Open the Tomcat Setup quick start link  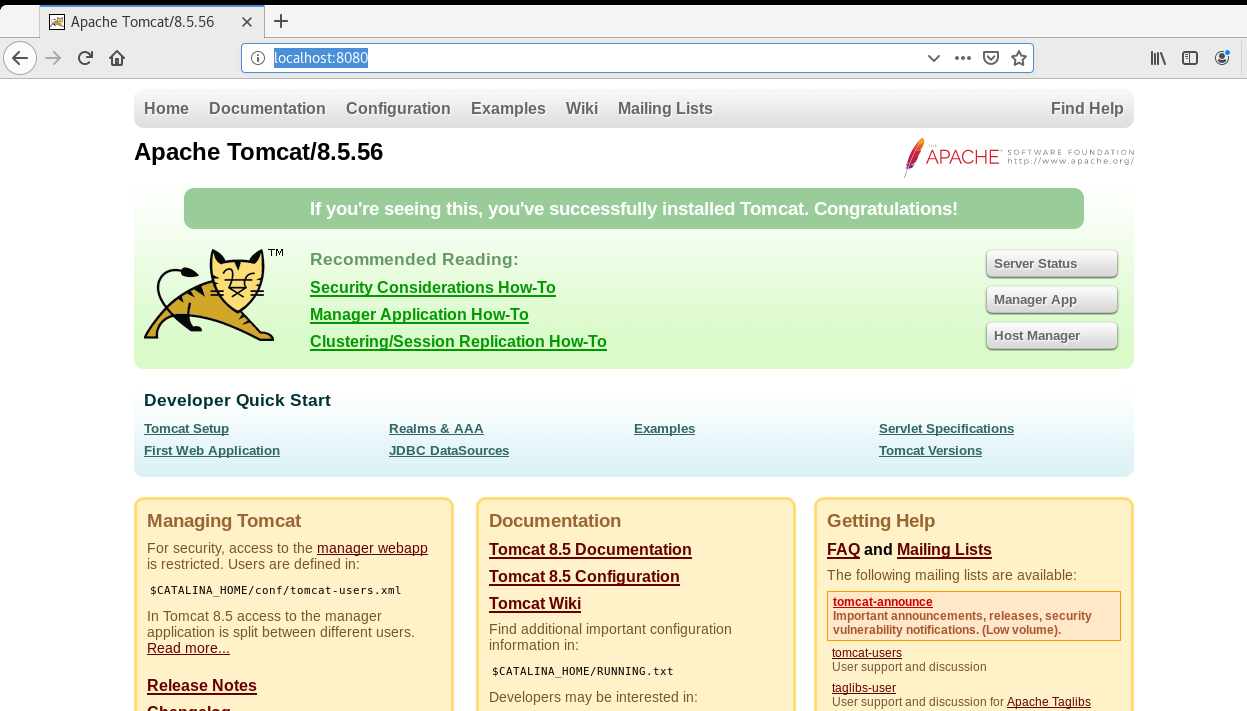[x=186, y=429]
